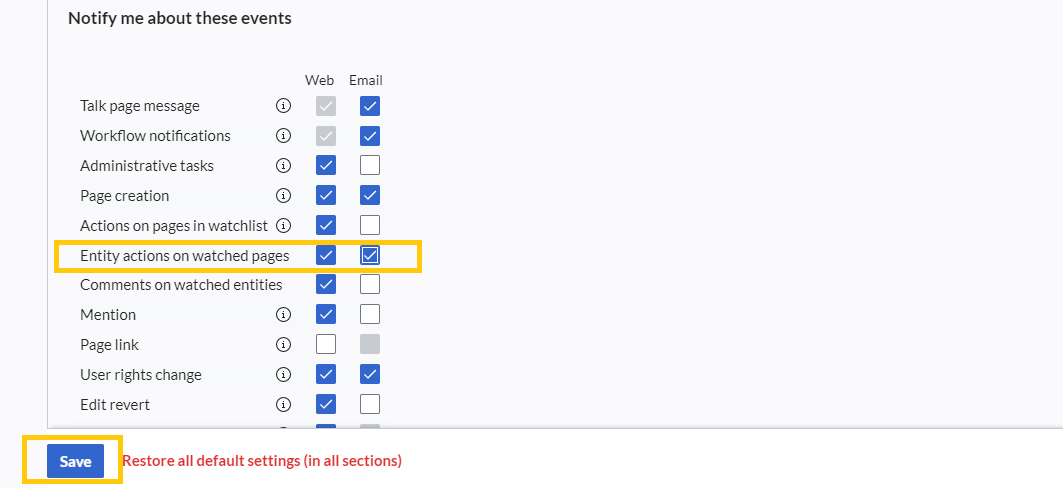Enable Email for Administrative tasks
Screen dimensions: 1063x488
[369, 165]
